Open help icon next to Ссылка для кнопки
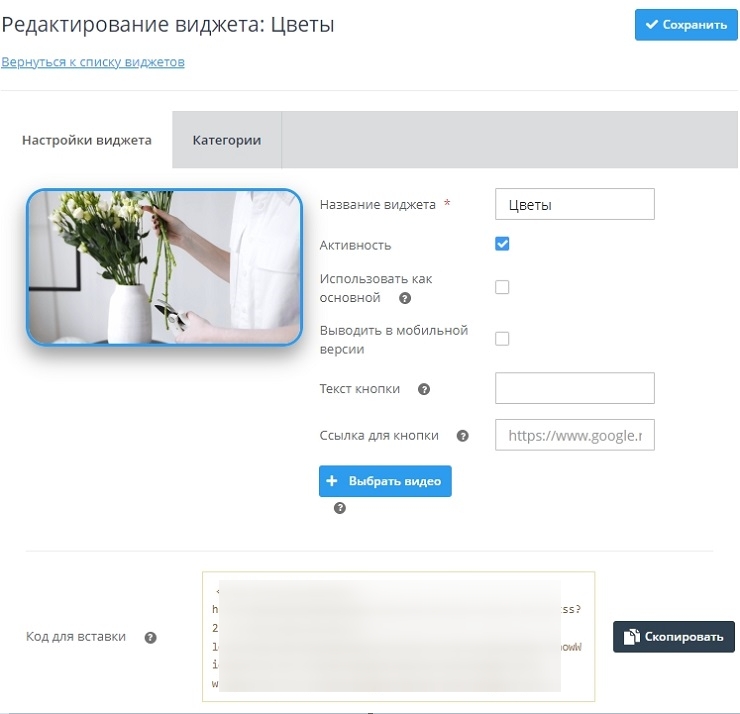Screen dimensions: 740x714 point(462,436)
